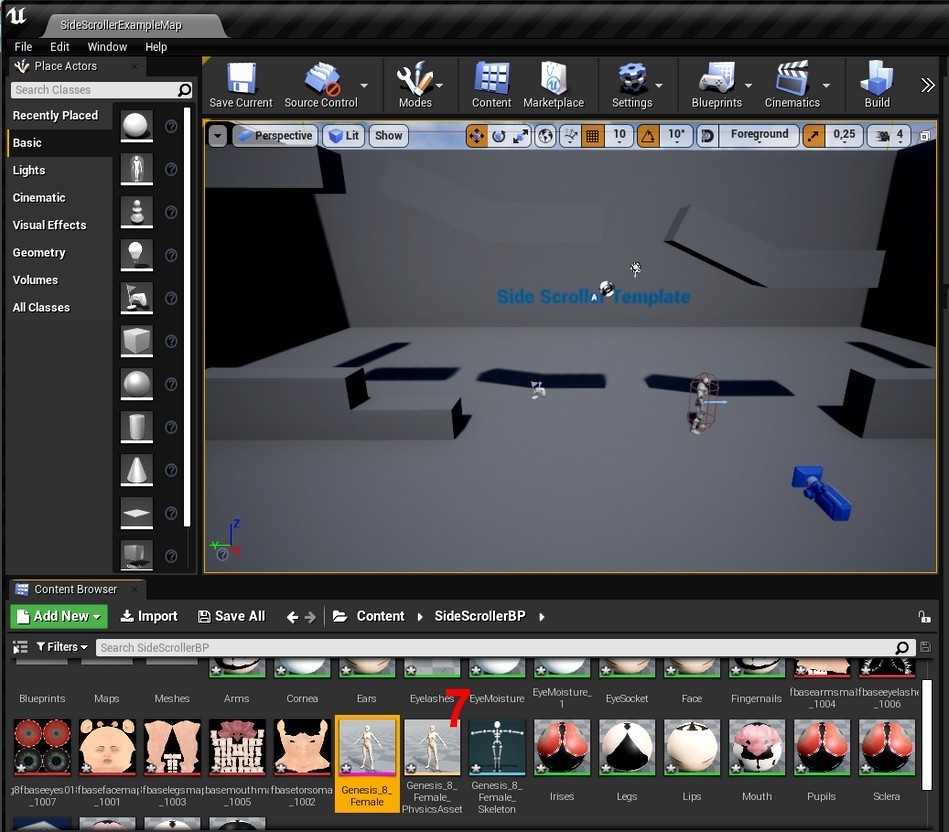Toggle the sources panel icon
The height and width of the screenshot is (832, 949).
pyautogui.click(x=20, y=647)
